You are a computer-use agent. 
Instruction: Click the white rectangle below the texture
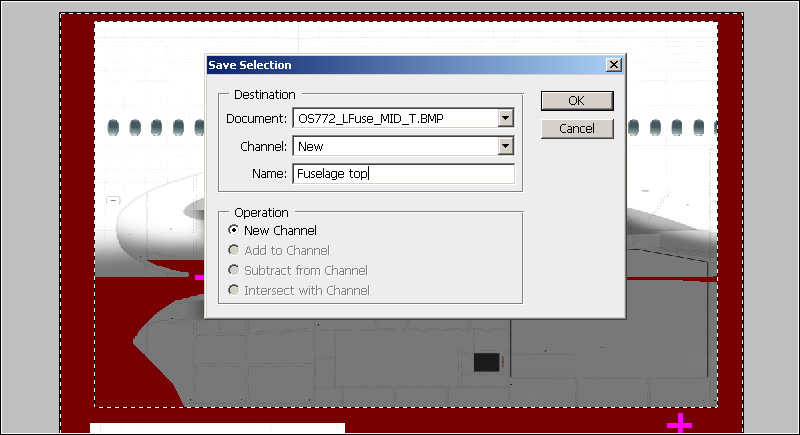coord(217,429)
